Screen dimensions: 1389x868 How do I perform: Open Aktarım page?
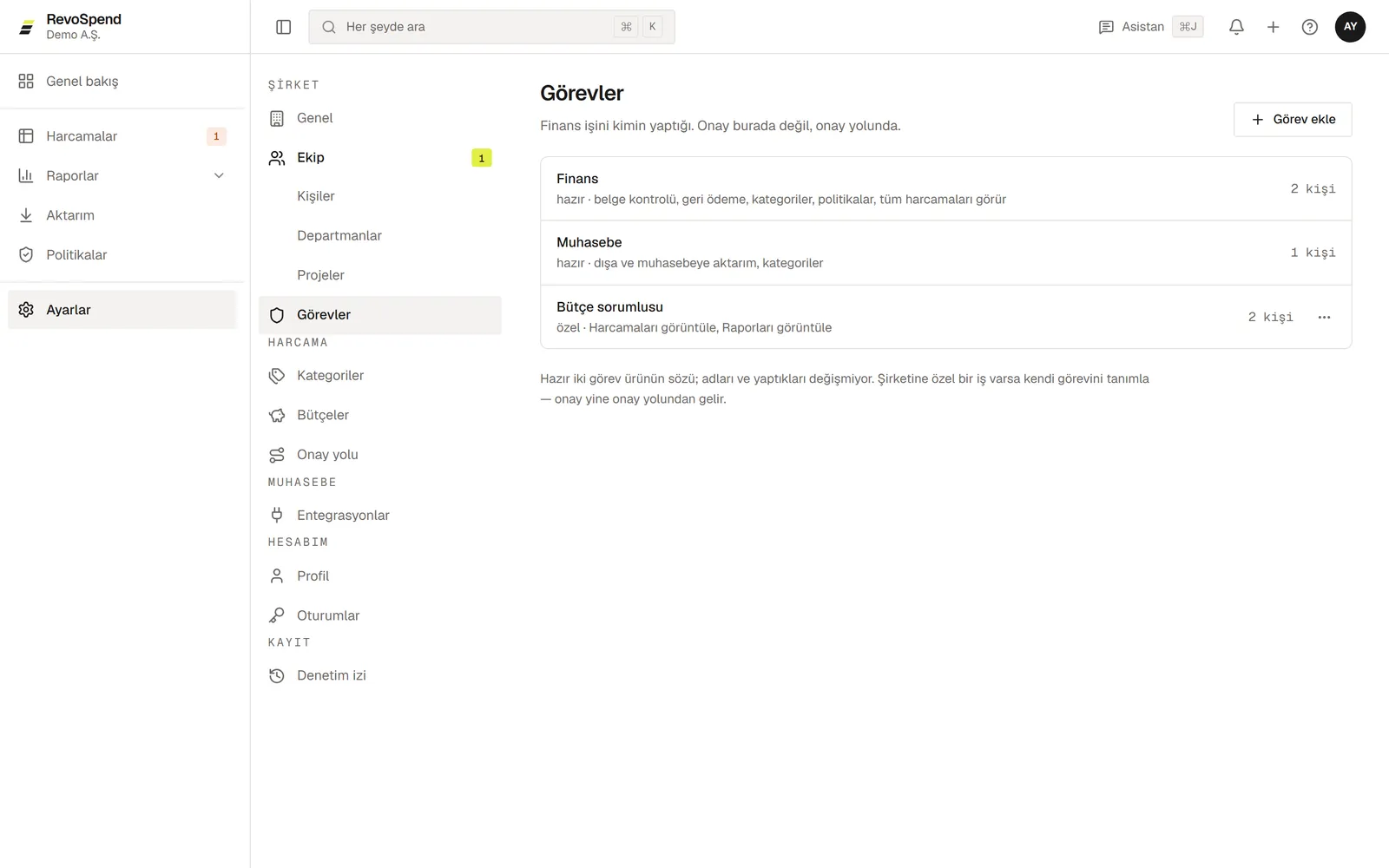pos(122,215)
